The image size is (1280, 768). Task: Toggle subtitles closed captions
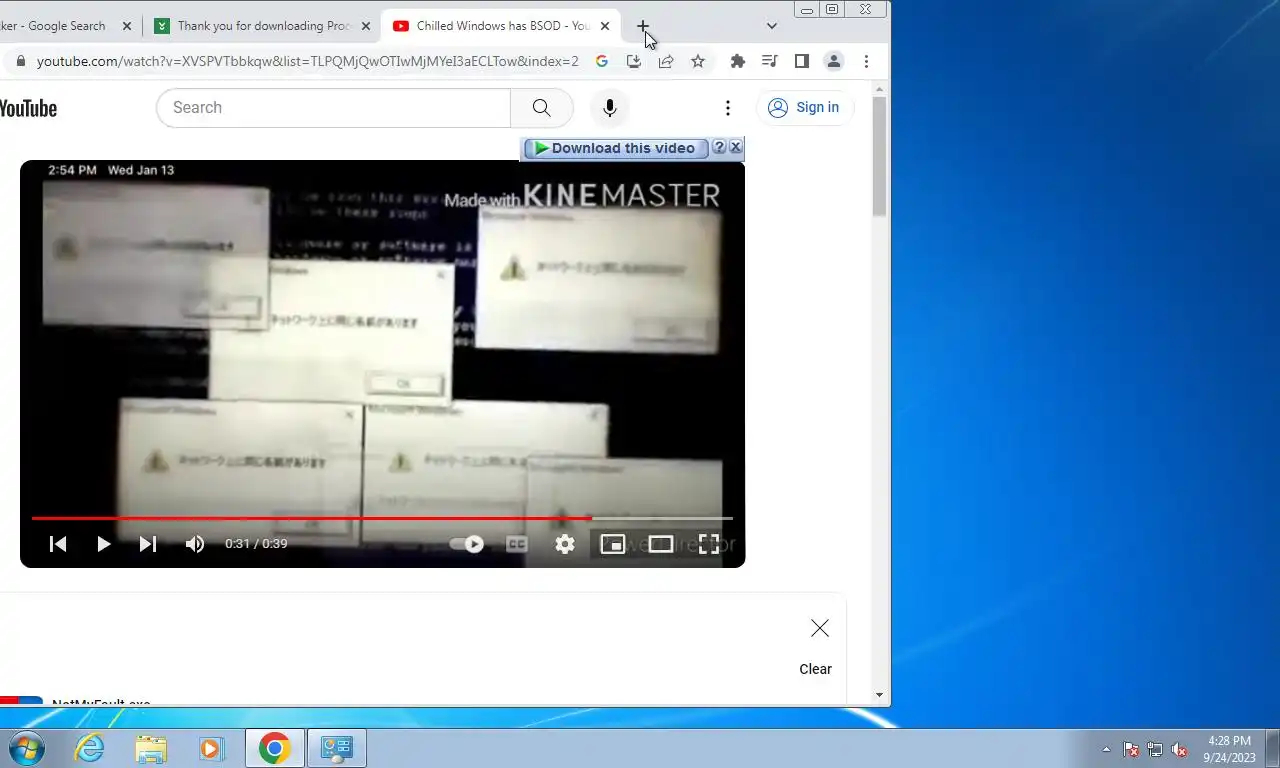(x=517, y=544)
